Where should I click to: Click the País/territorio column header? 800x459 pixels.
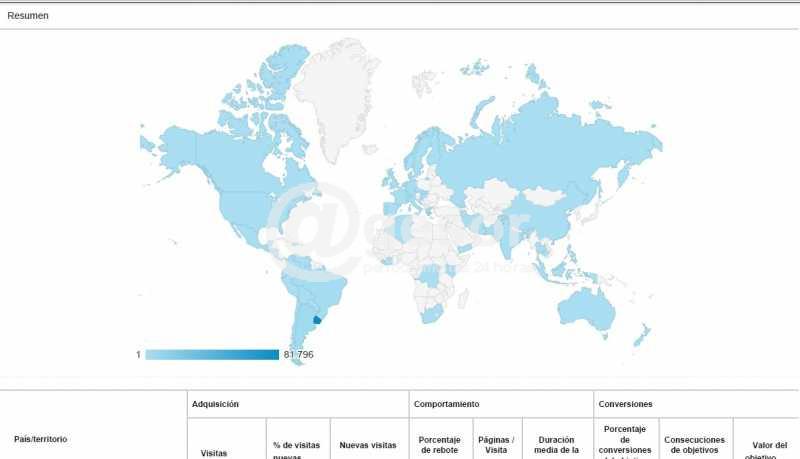[41, 439]
